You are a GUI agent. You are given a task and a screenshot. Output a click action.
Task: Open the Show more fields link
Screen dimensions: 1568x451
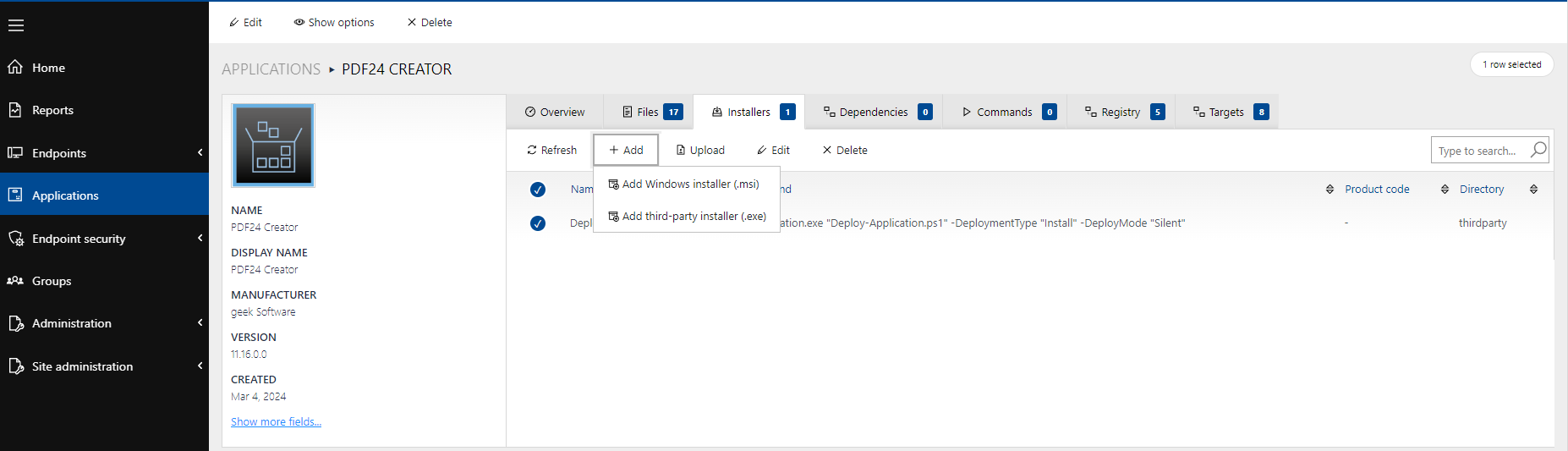pyautogui.click(x=276, y=421)
